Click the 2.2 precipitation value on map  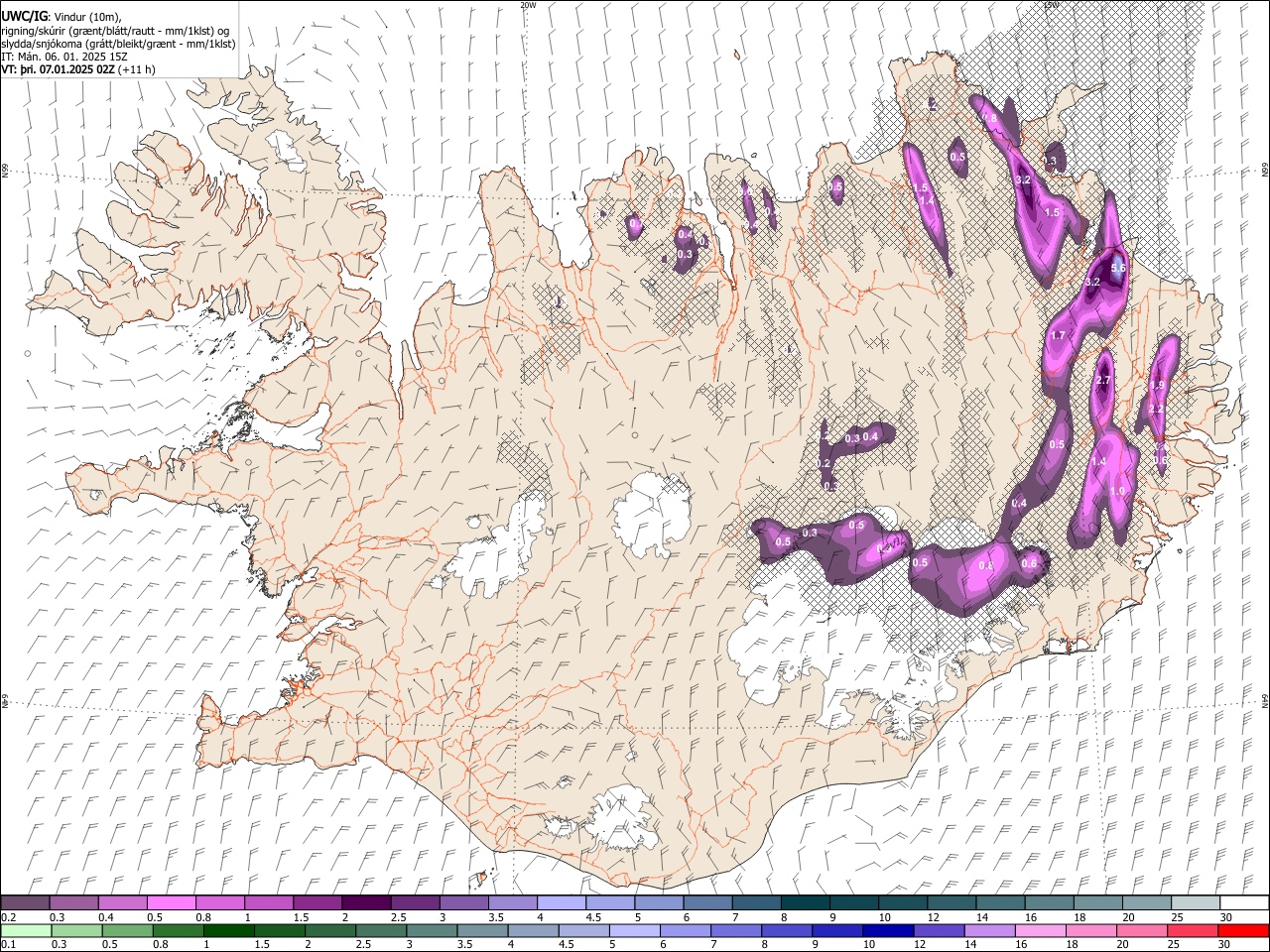[1155, 409]
